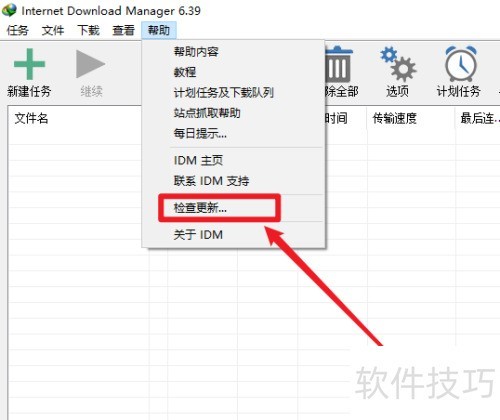
Task: Click the green plus New Task icon
Action: 29,64
